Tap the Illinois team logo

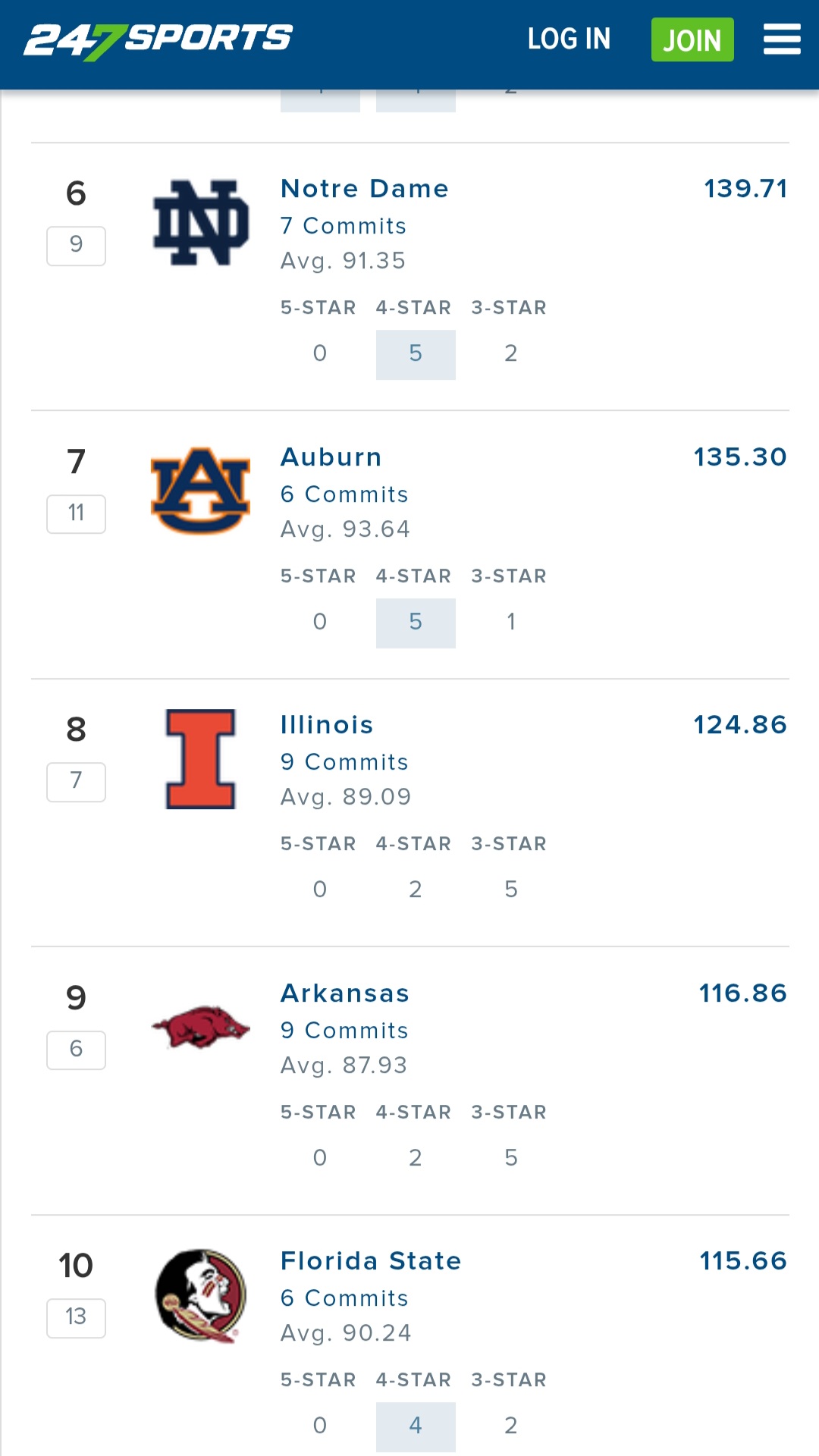[201, 759]
